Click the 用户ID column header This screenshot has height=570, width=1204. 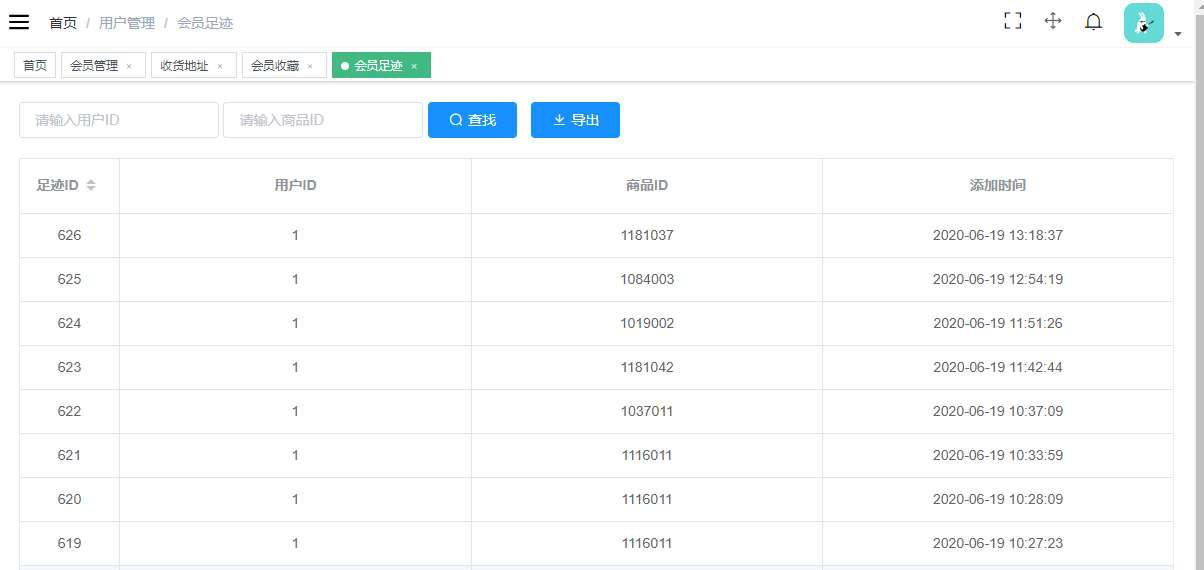tap(296, 185)
